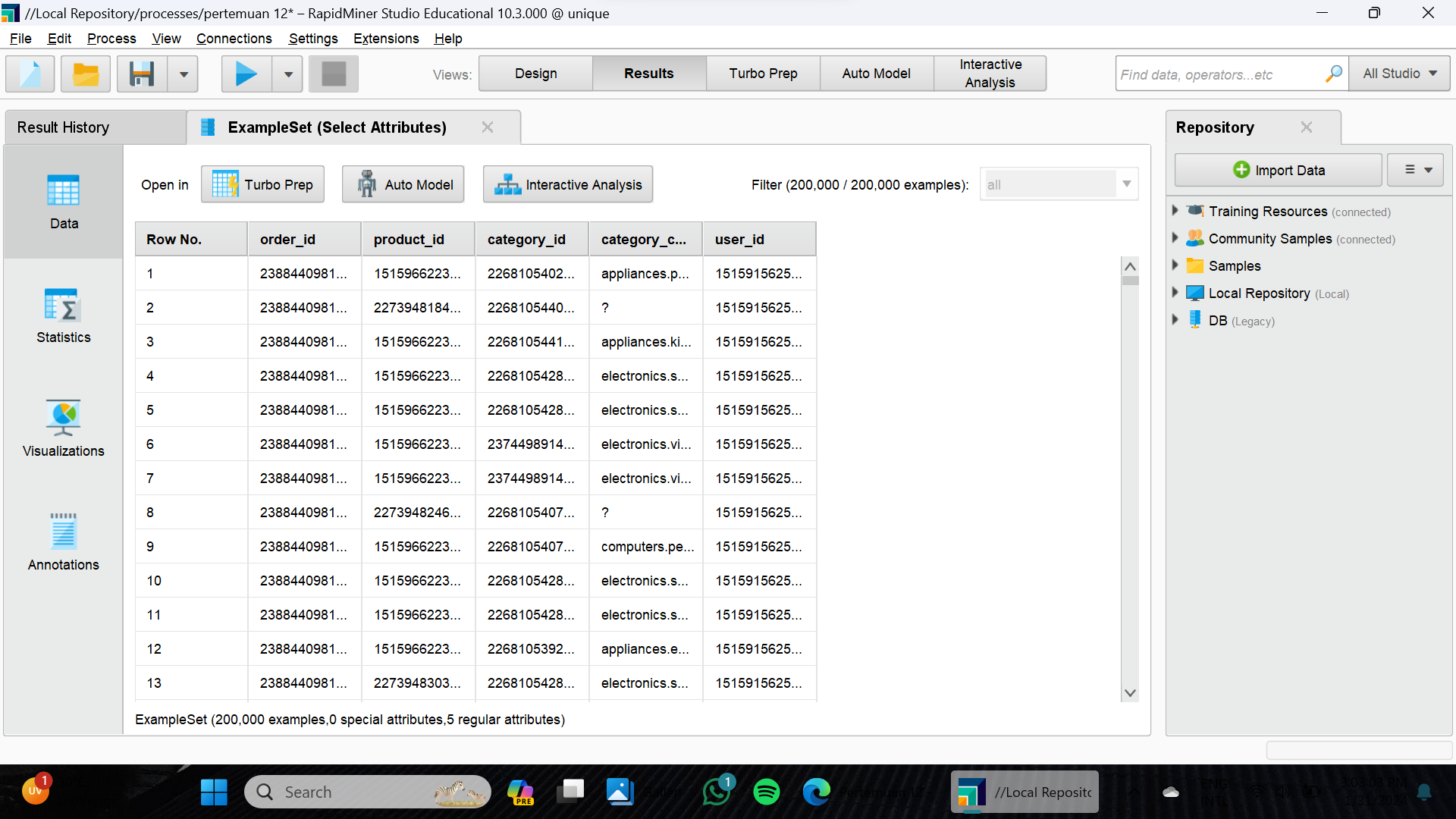Expand the Local Repository tree node
The width and height of the screenshot is (1456, 819).
(1175, 293)
